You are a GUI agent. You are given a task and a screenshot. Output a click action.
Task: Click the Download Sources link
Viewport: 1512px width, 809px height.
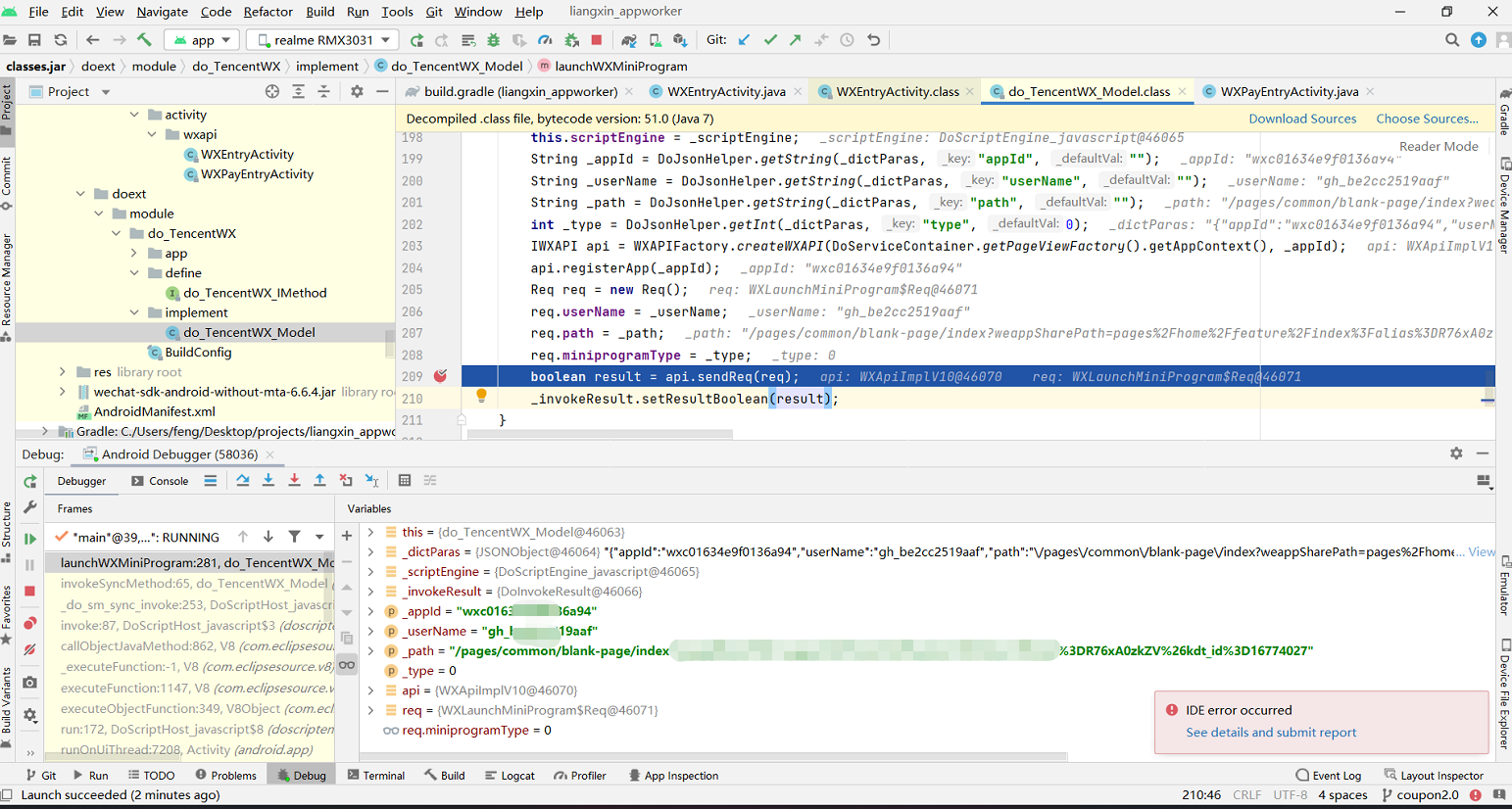click(1302, 119)
